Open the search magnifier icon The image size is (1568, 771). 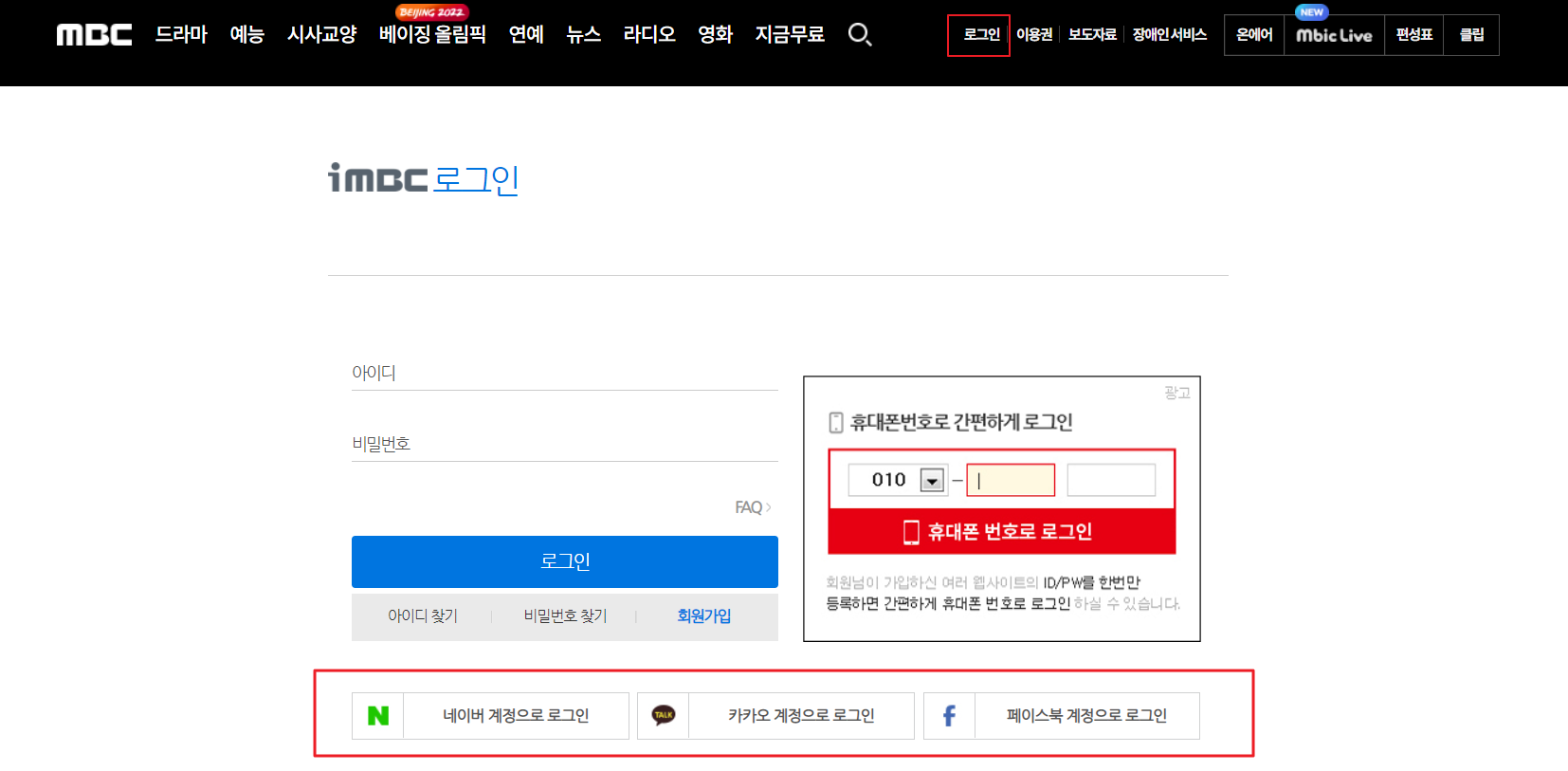[x=860, y=35]
